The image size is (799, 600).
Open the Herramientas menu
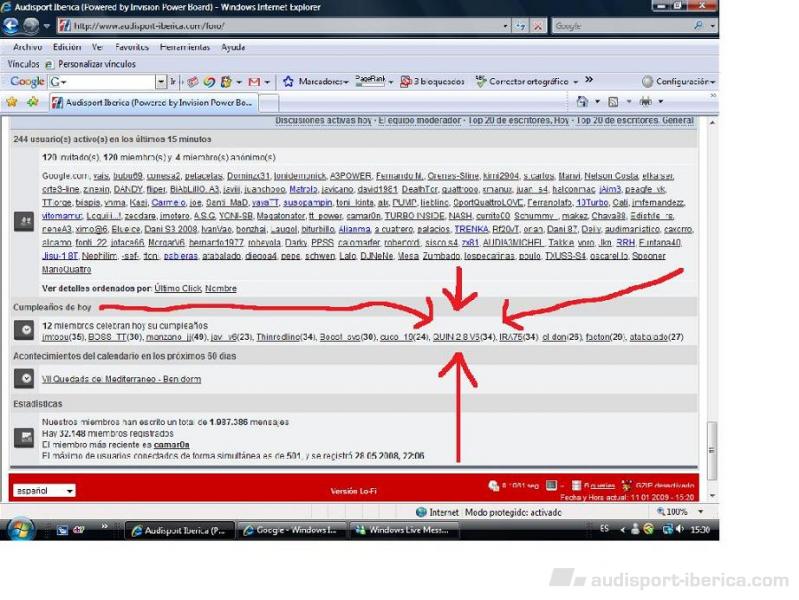point(185,47)
